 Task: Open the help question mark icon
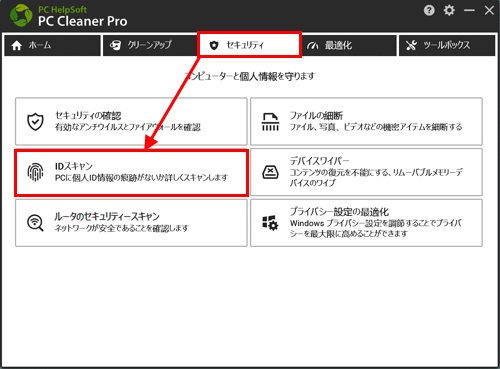tap(429, 10)
